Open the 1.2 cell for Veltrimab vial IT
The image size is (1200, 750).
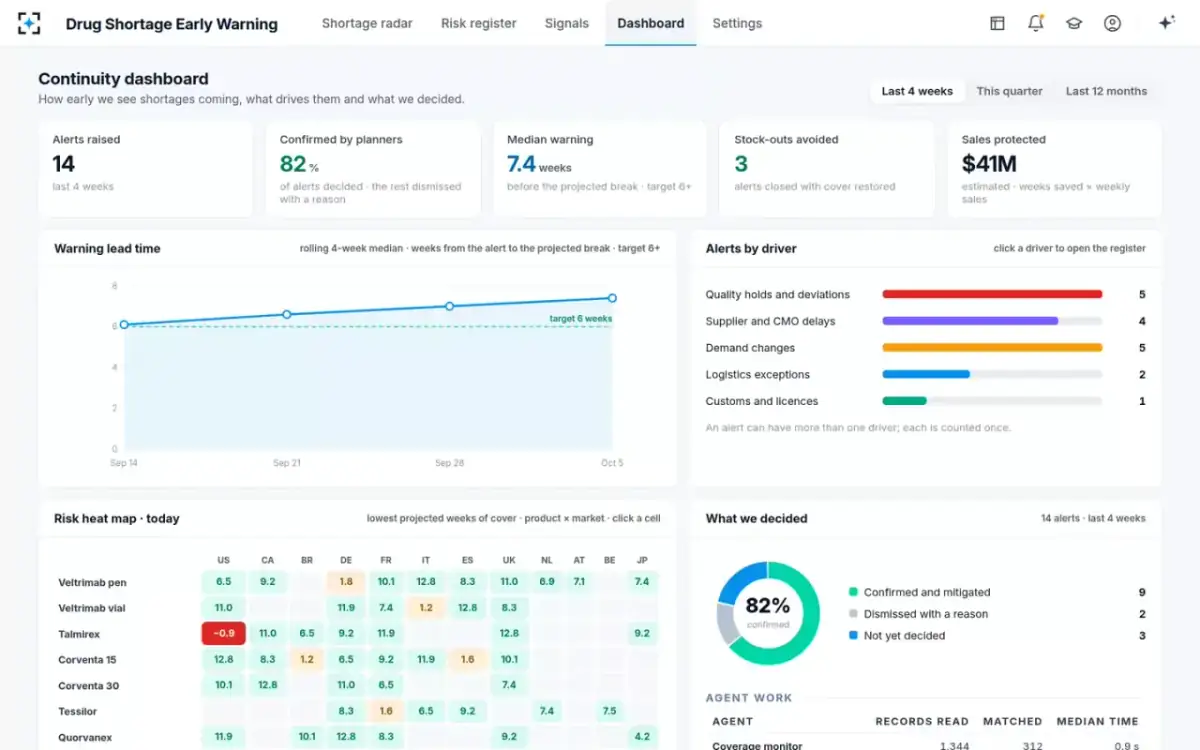tap(426, 607)
